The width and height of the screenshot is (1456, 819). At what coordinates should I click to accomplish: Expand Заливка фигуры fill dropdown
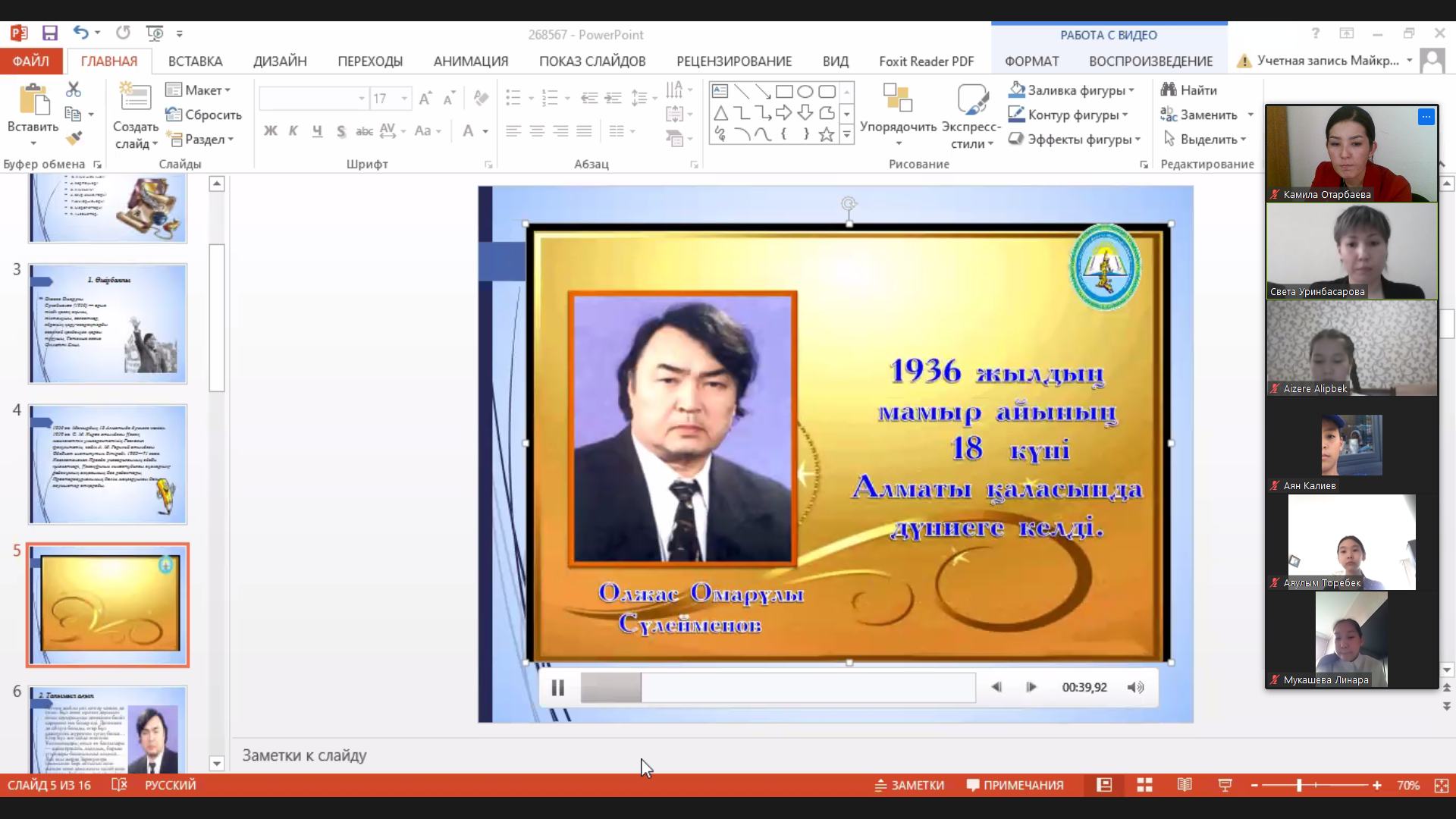click(1131, 90)
